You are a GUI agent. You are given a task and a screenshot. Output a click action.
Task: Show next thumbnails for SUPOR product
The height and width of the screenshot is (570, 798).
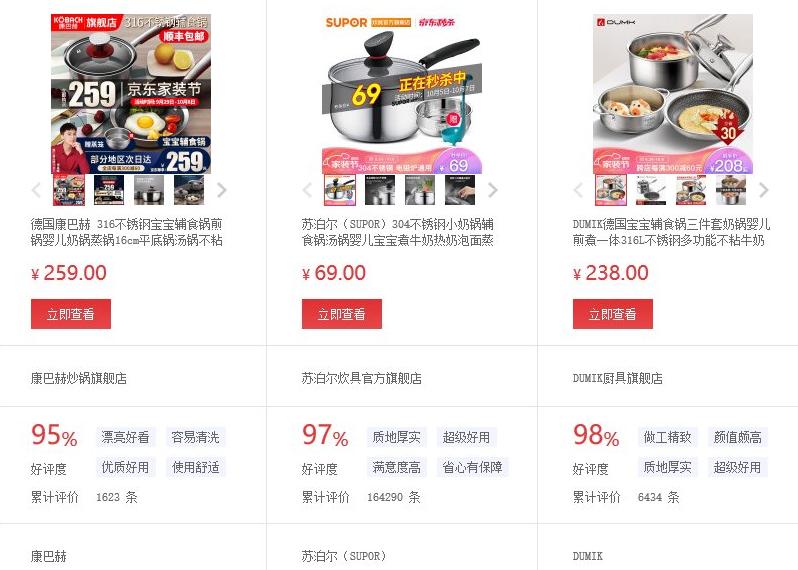[492, 190]
